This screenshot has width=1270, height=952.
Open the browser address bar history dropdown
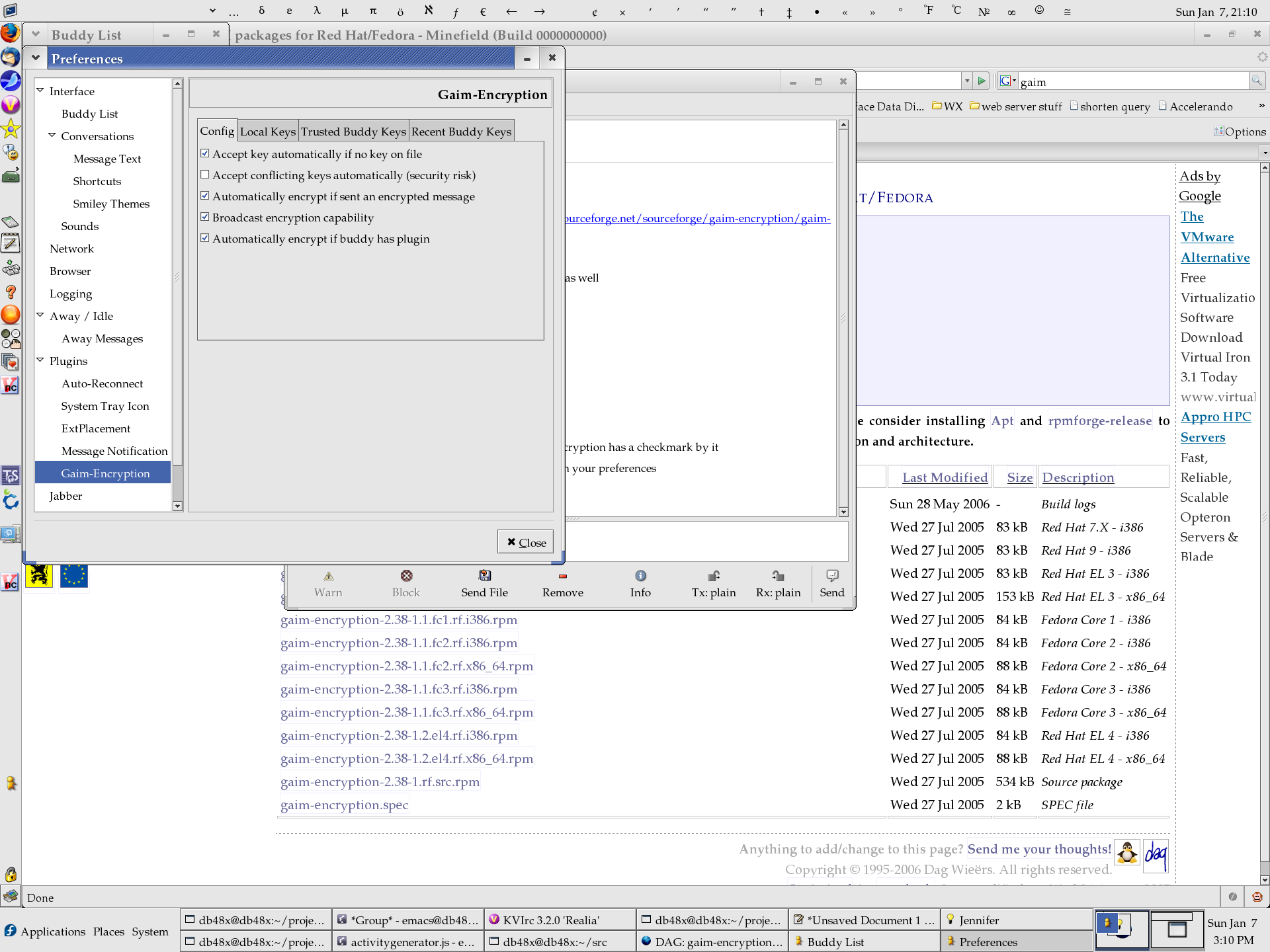click(967, 81)
